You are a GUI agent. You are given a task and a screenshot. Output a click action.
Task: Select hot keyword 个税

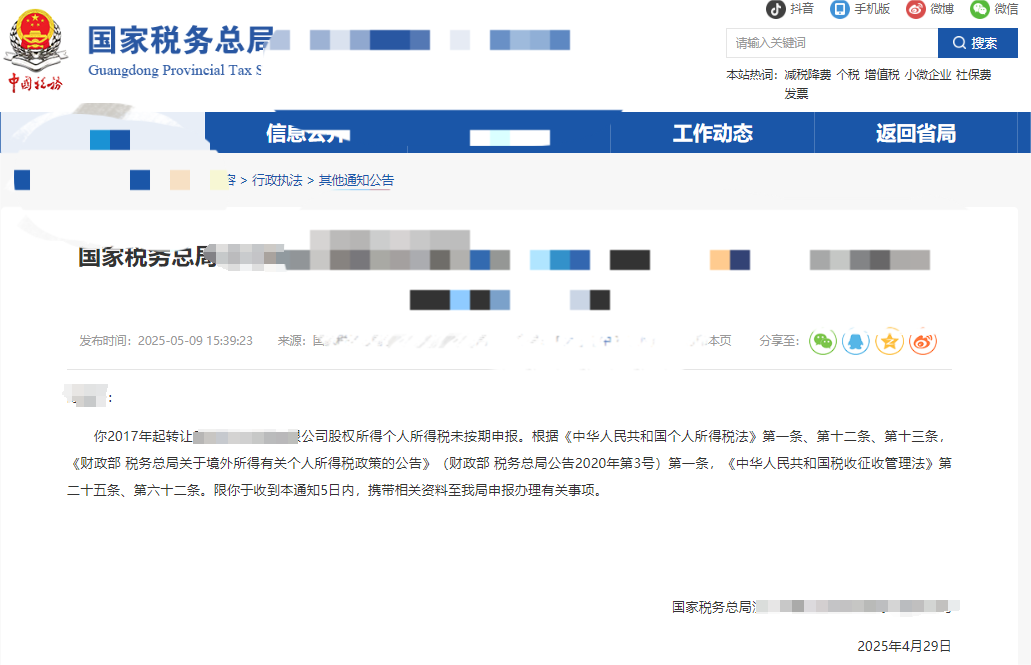tap(848, 75)
